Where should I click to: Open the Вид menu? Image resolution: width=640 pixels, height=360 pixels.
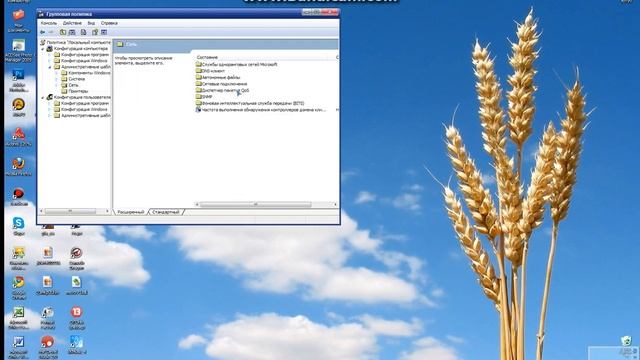click(91, 23)
